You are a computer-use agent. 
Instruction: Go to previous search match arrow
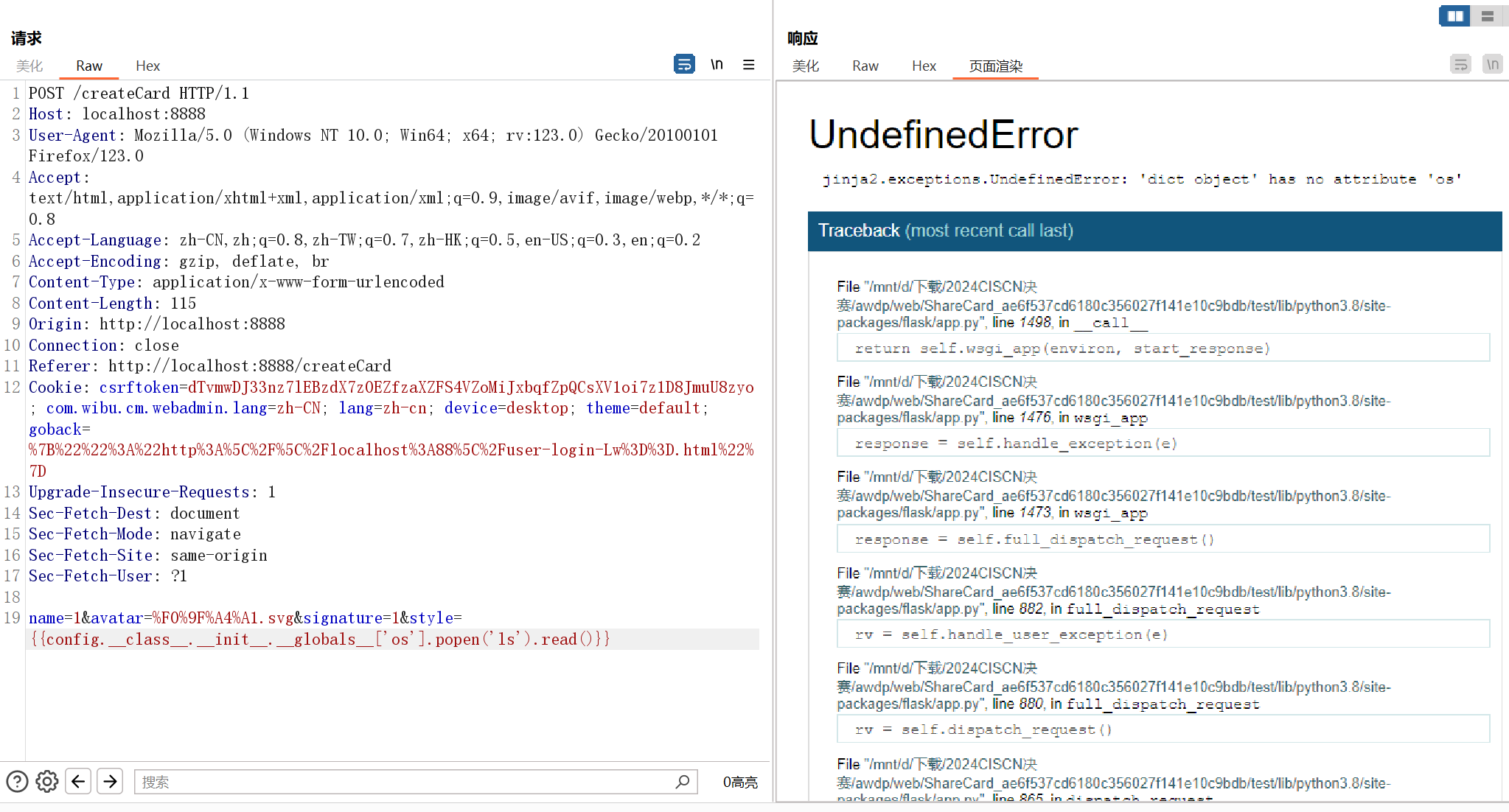(78, 781)
